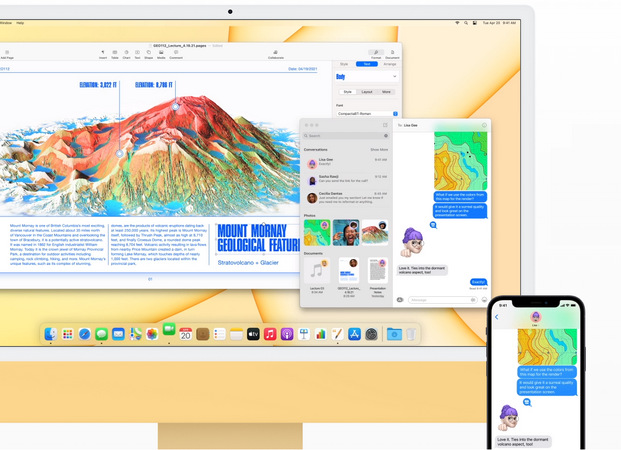Image resolution: width=621 pixels, height=450 pixels.
Task: Open Mail from the Dock
Action: pyautogui.click(x=118, y=334)
